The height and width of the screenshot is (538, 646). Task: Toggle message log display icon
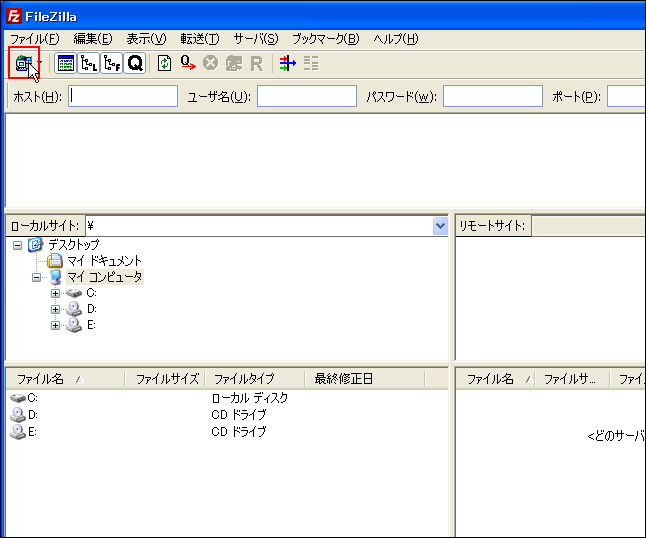pos(66,63)
